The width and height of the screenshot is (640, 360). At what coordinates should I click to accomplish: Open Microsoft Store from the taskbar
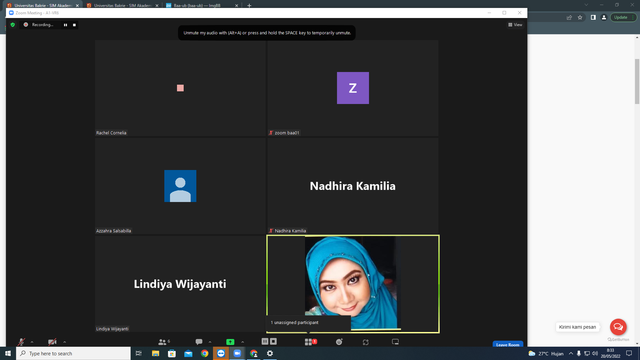click(x=172, y=353)
